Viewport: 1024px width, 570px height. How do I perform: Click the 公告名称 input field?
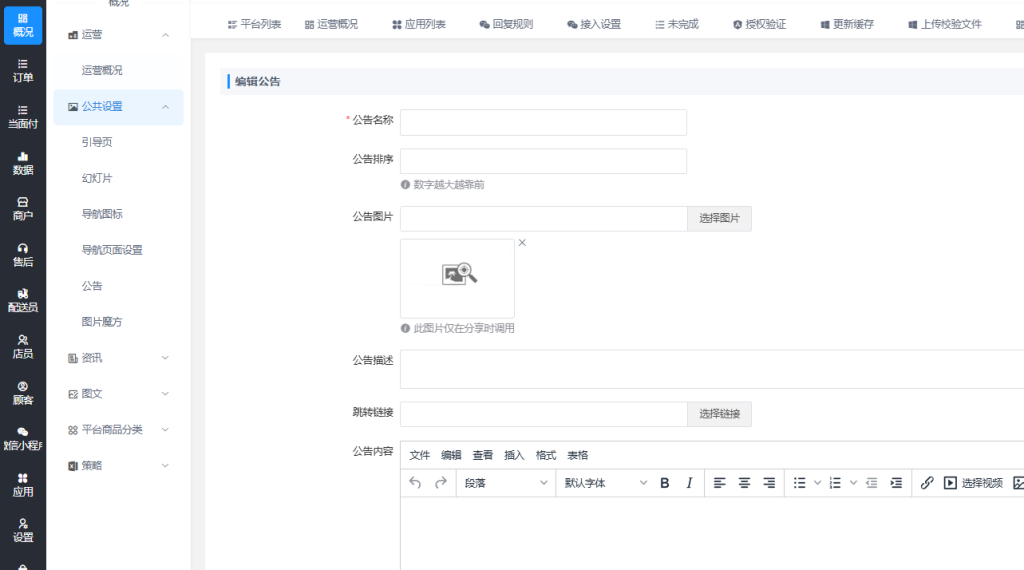coord(543,122)
